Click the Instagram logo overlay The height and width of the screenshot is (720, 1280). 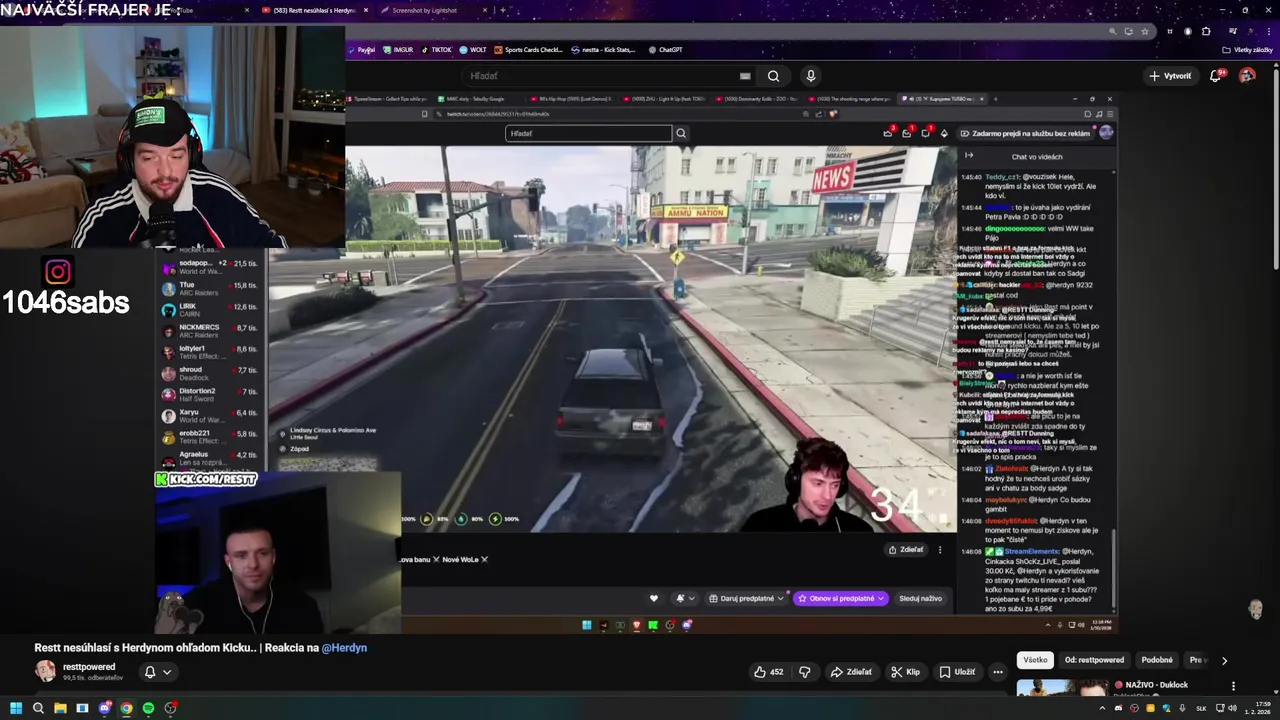click(x=58, y=272)
